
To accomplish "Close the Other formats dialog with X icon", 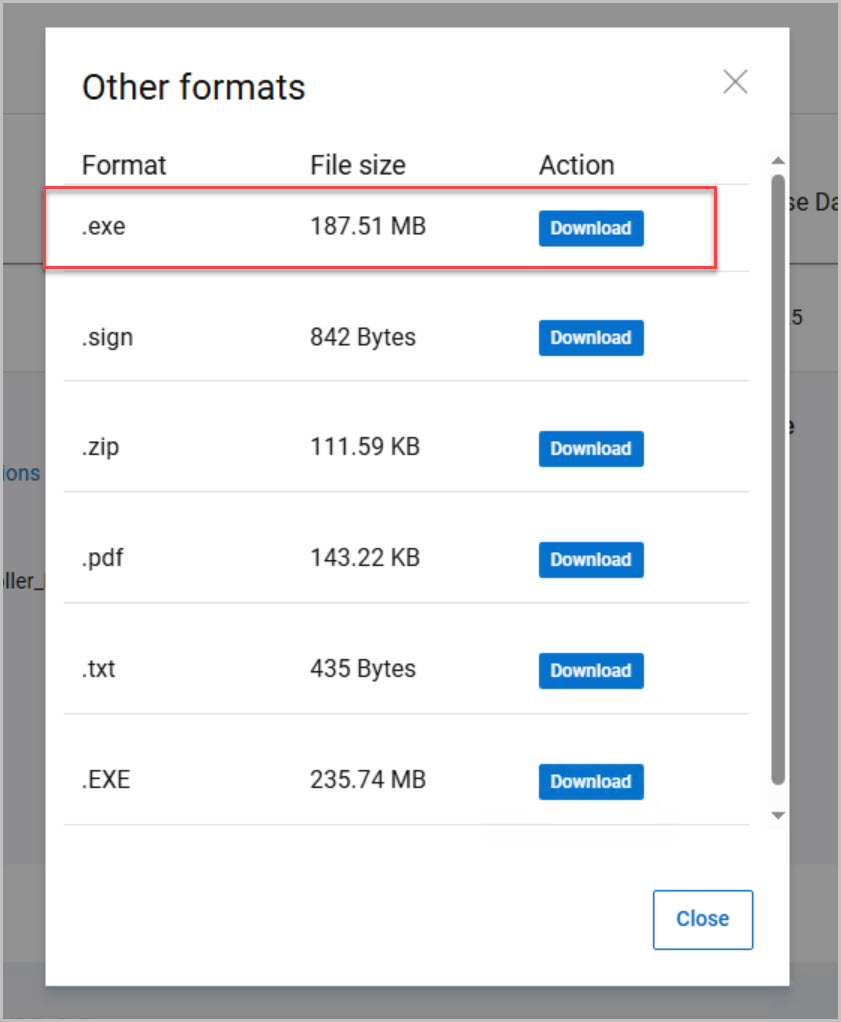I will (735, 82).
